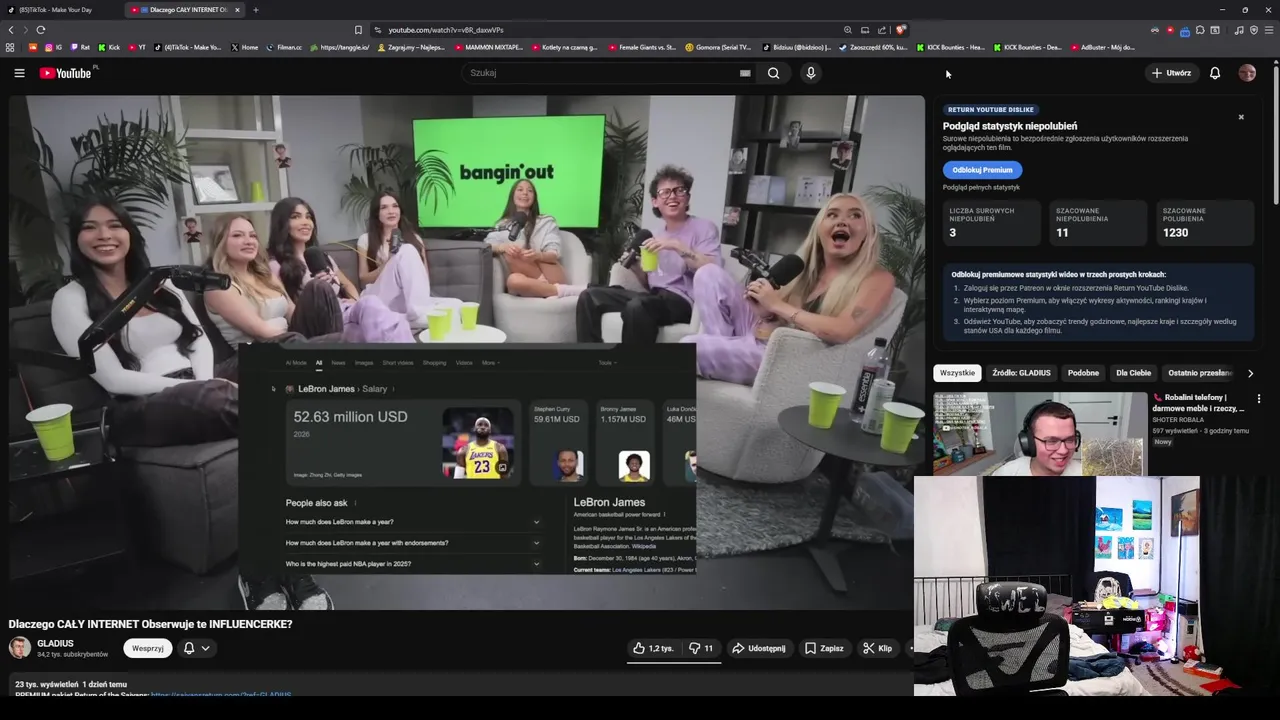Select the Ostatnio przesłane filter chip
Image resolution: width=1280 pixels, height=720 pixels.
coord(1200,373)
